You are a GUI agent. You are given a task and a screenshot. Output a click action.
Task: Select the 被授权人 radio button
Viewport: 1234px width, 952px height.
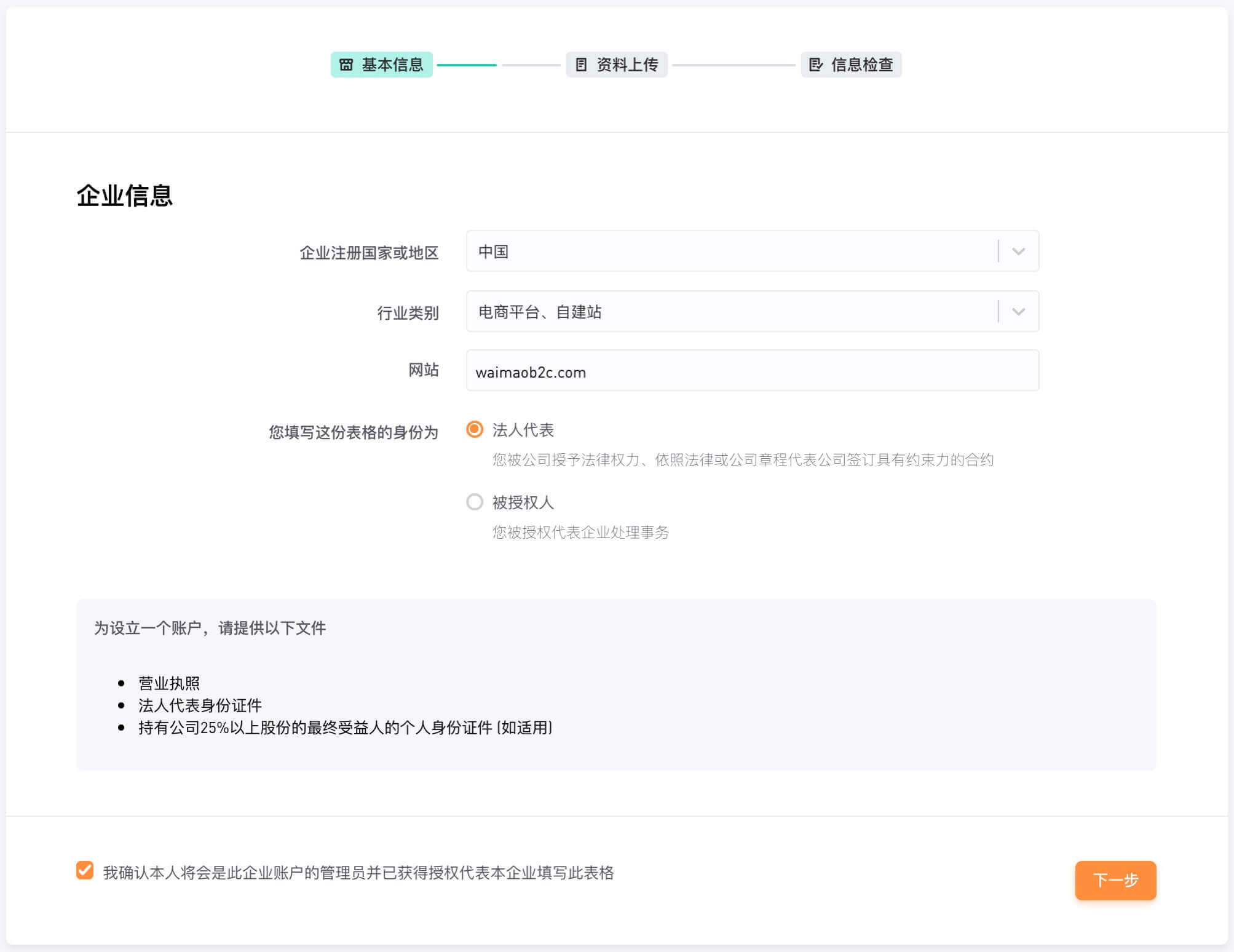point(474,502)
